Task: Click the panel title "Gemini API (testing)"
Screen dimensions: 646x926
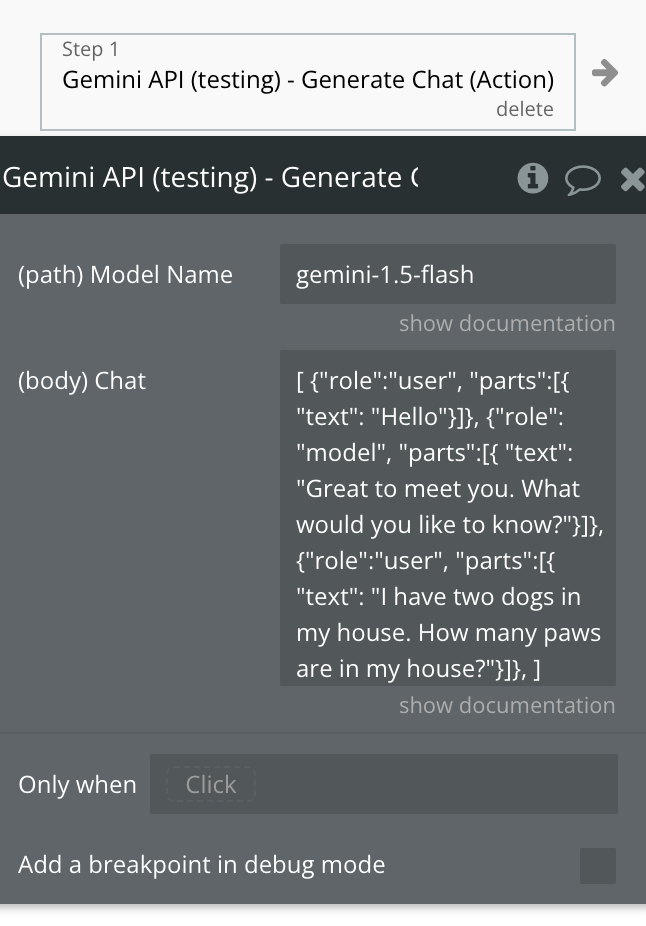Action: click(210, 178)
